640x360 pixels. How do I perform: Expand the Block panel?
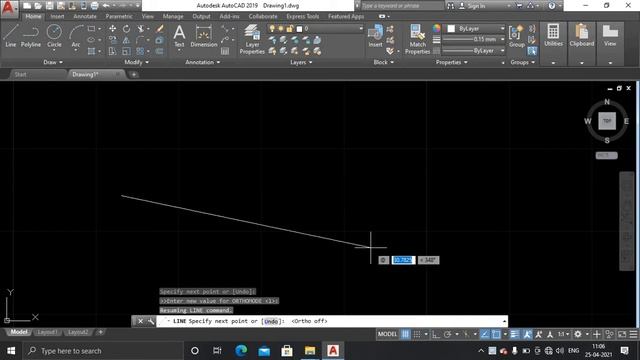pyautogui.click(x=383, y=62)
